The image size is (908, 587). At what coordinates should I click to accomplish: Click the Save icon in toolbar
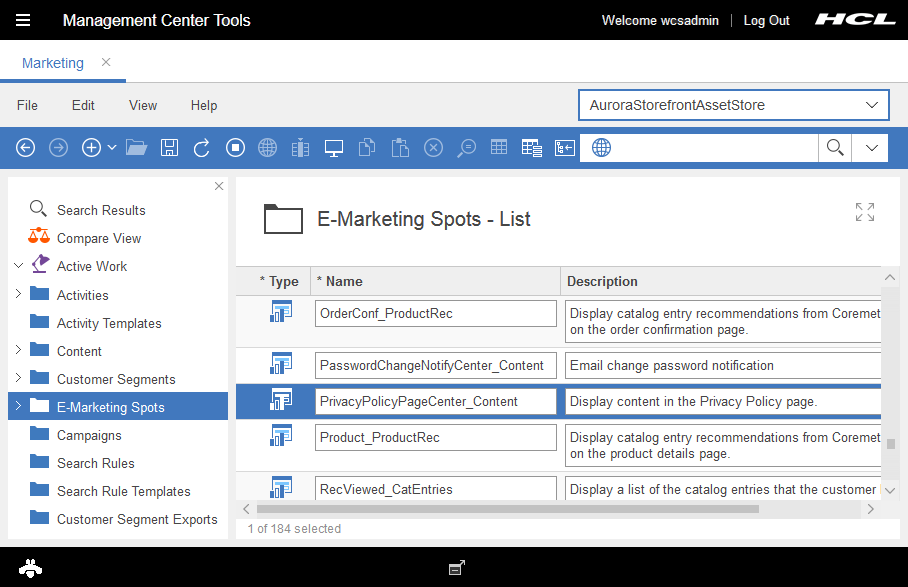169,148
